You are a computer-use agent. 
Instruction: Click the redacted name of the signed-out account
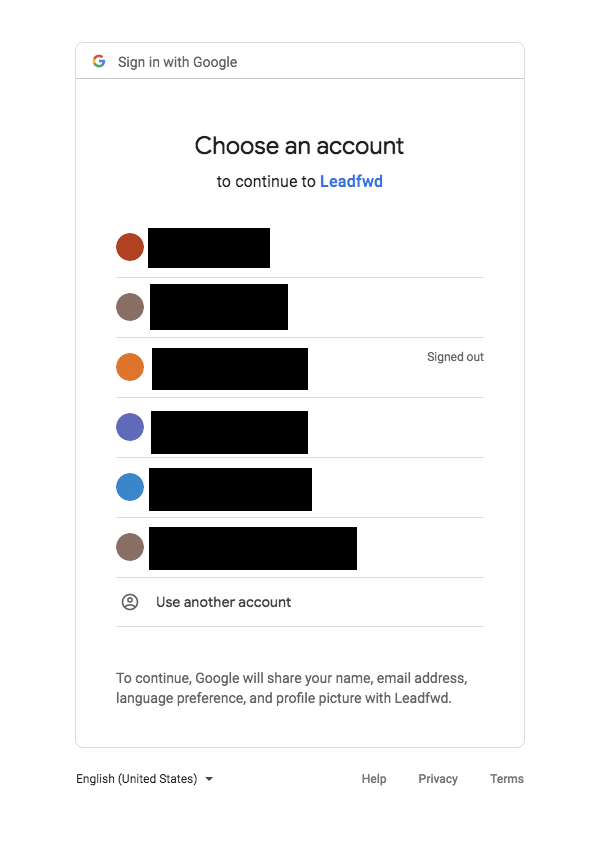(230, 369)
